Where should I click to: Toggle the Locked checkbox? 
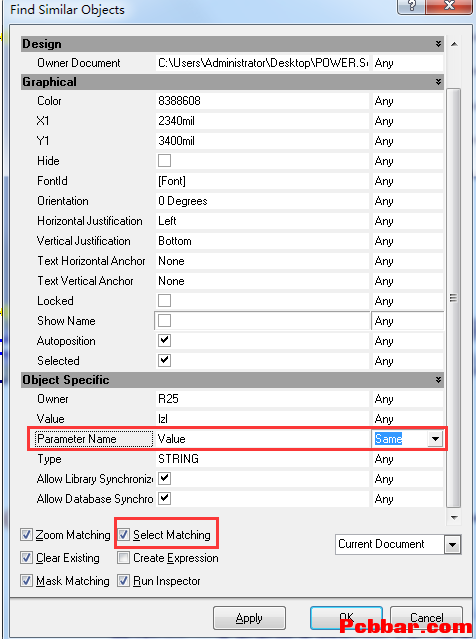164,300
